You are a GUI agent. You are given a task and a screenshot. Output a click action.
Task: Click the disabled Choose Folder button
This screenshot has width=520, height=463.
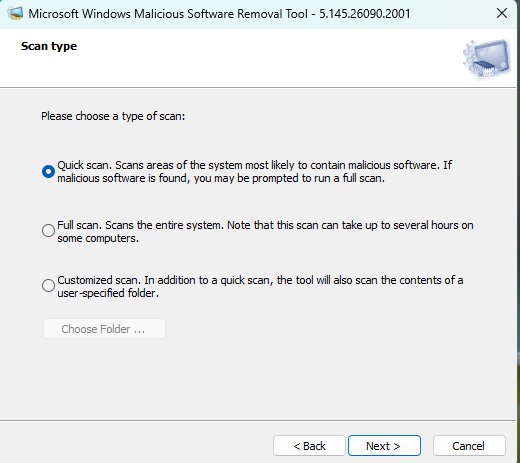click(104, 329)
